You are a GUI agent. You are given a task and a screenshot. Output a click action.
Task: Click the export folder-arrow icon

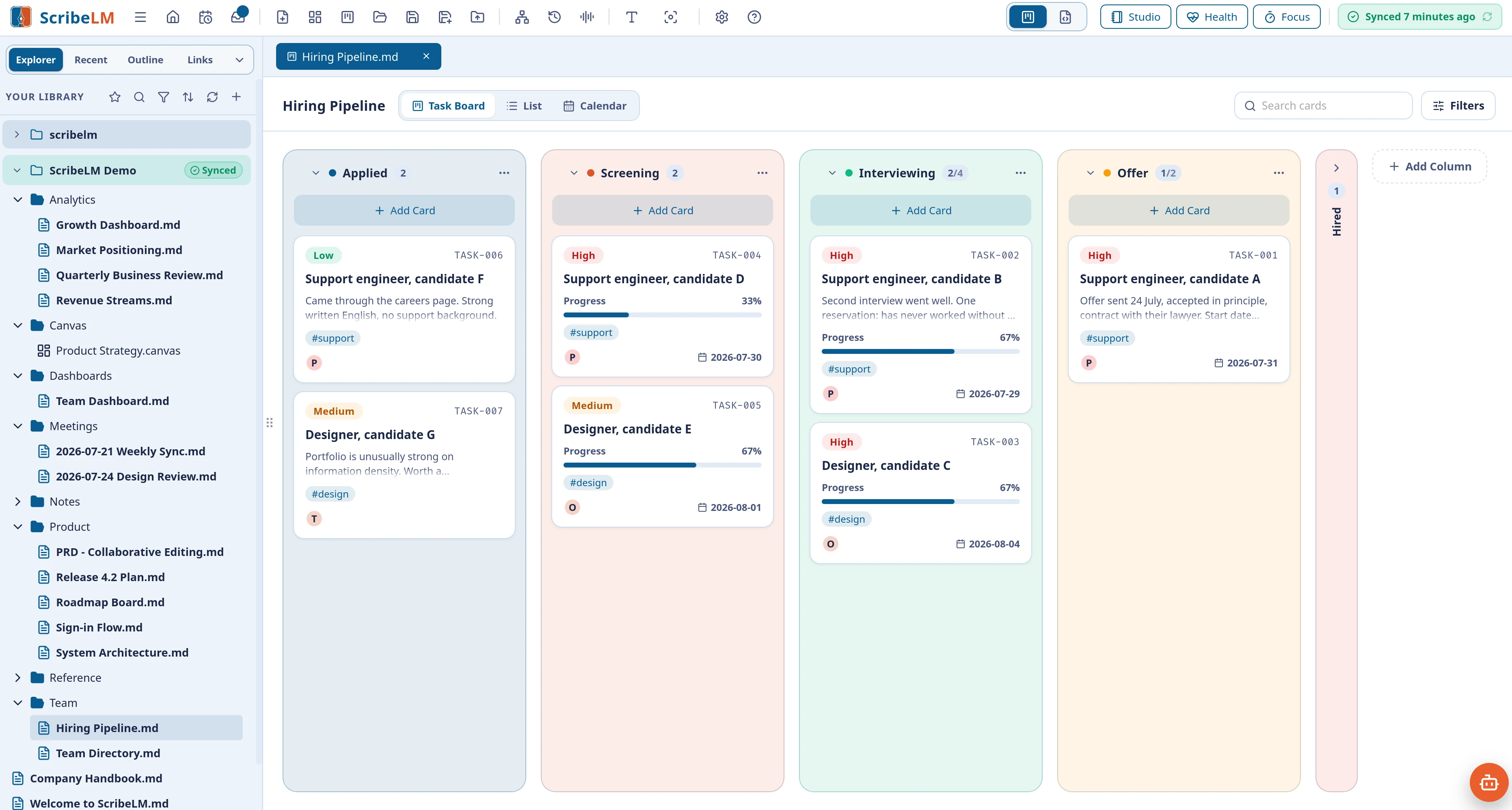[478, 17]
